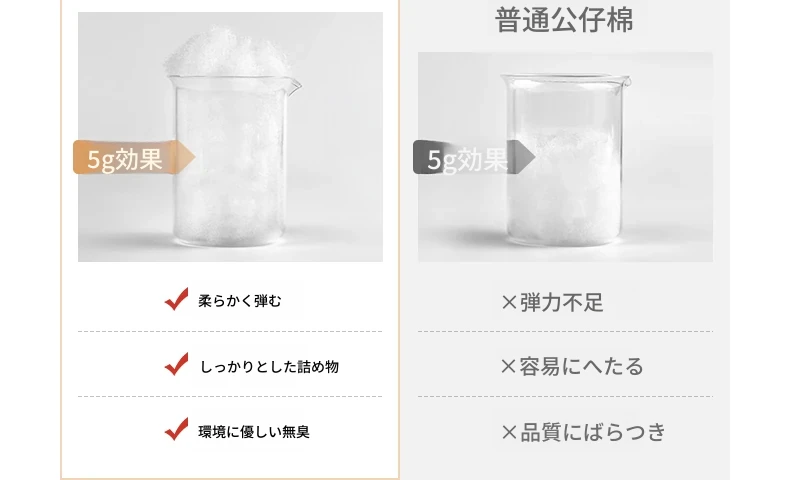This screenshot has height=480, width=790.
Task: Open the right beaker photo of ordinary cotton
Action: click(565, 157)
